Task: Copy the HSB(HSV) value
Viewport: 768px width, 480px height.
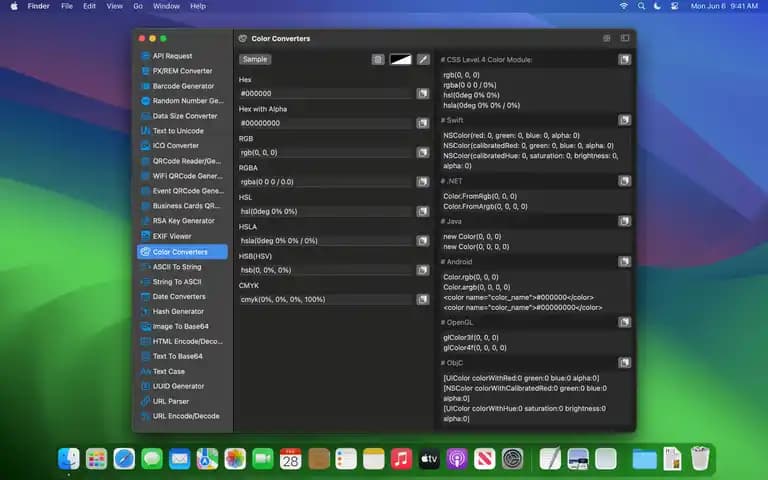Action: pyautogui.click(x=423, y=270)
